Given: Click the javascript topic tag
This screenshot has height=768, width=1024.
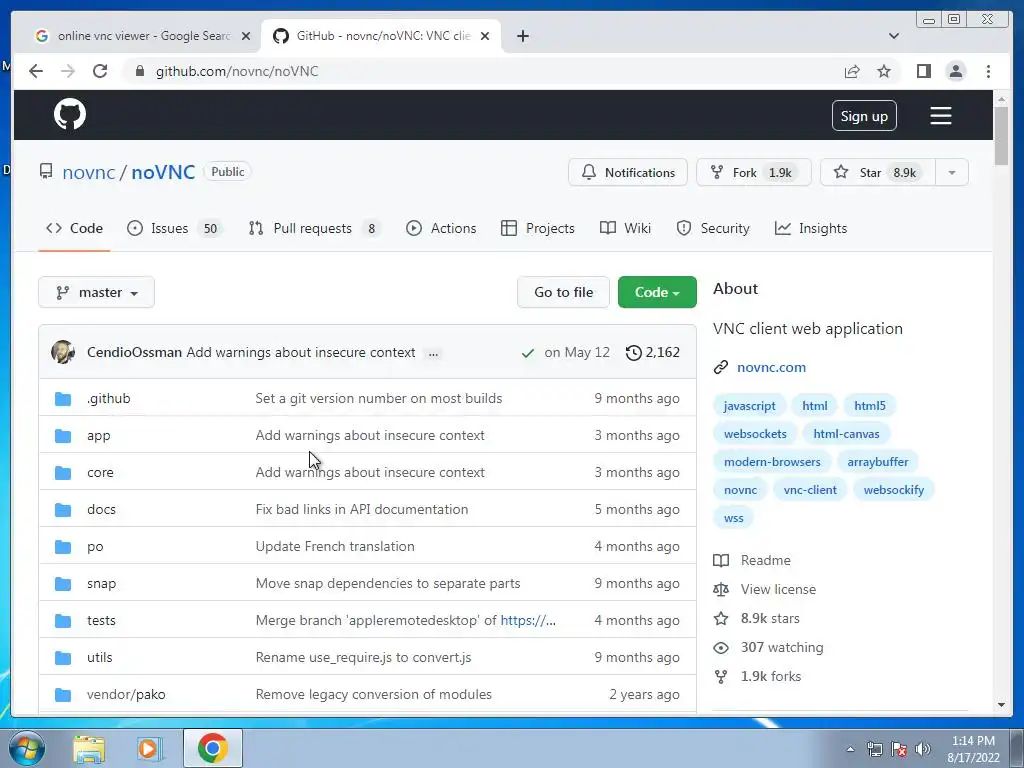Looking at the screenshot, I should pos(750,406).
